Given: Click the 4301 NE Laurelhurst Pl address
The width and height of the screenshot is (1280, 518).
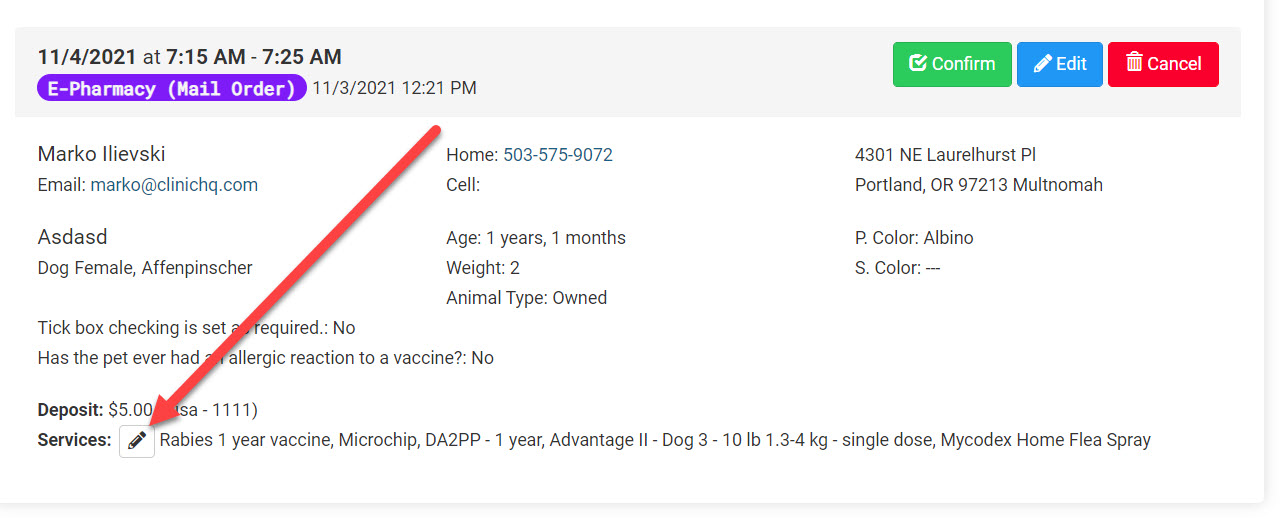Looking at the screenshot, I should [x=945, y=155].
